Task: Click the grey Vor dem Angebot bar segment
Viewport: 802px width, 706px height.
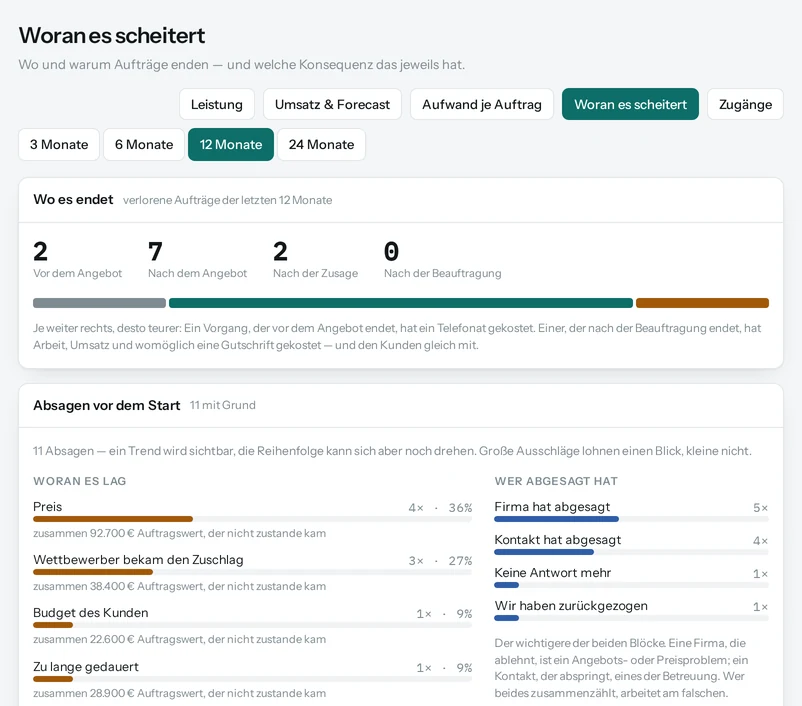Action: (x=99, y=303)
